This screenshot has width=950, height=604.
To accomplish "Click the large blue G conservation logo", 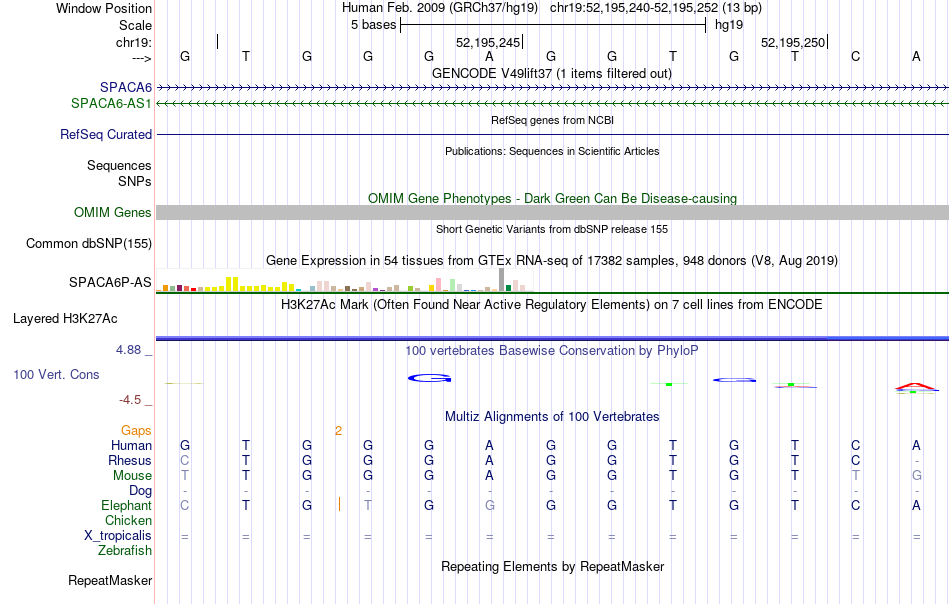I will (x=430, y=378).
